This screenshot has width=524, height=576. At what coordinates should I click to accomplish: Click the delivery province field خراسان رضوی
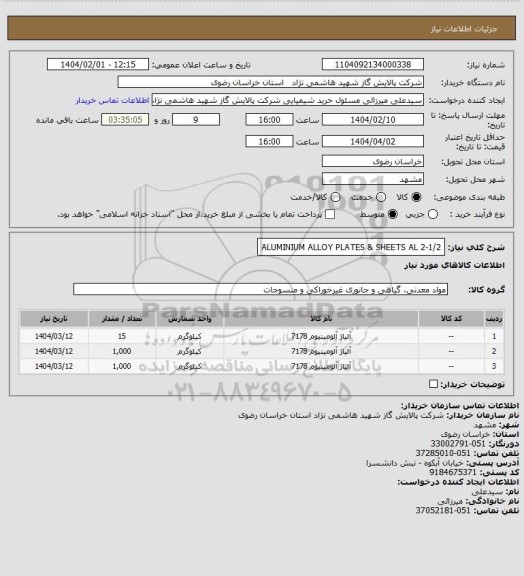(373, 161)
